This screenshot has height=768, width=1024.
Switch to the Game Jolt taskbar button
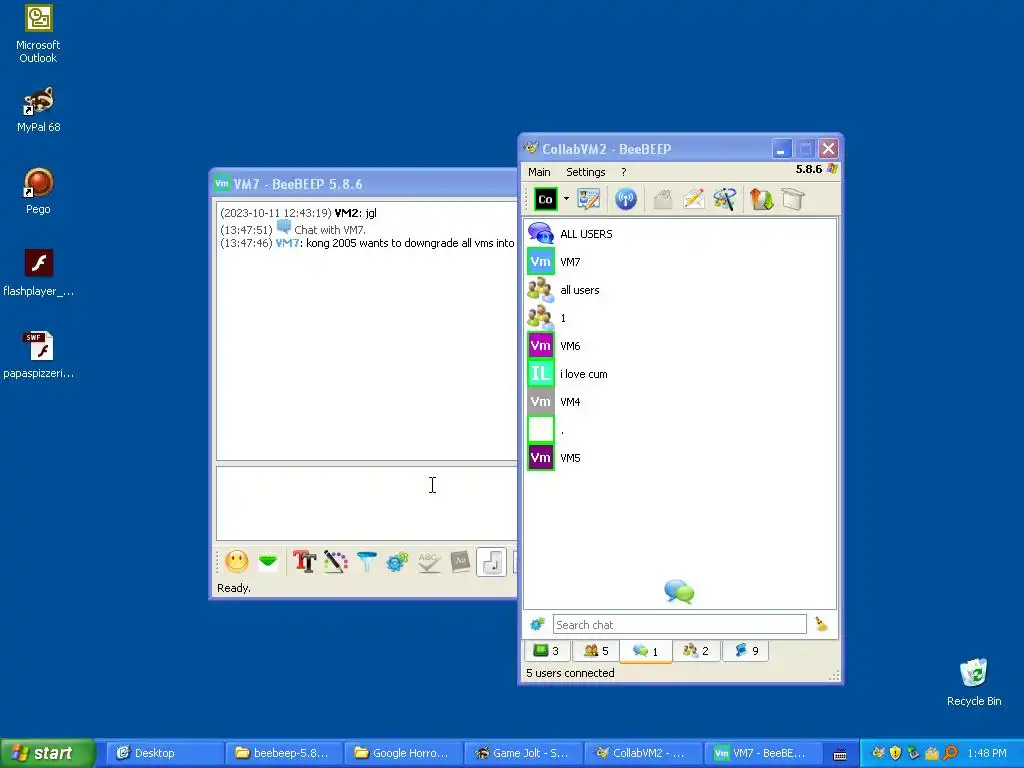[x=523, y=753]
